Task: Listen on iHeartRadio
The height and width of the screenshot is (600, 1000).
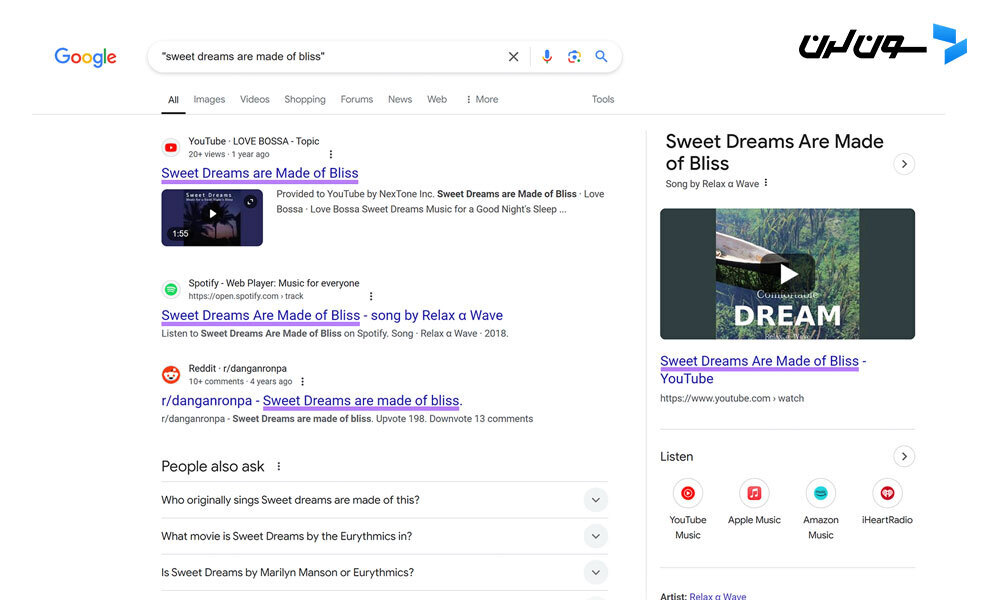Action: point(887,502)
